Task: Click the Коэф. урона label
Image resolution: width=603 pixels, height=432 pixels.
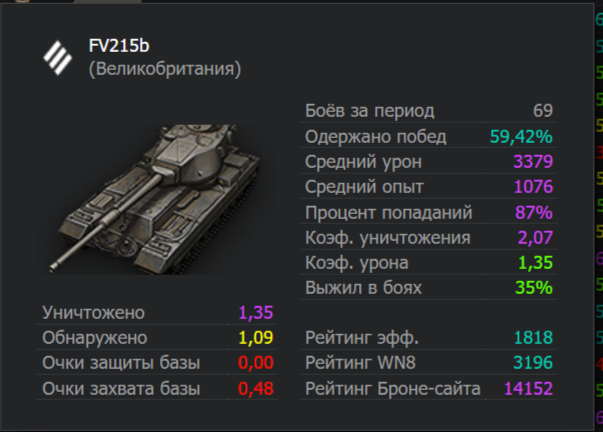Action: [x=356, y=264]
